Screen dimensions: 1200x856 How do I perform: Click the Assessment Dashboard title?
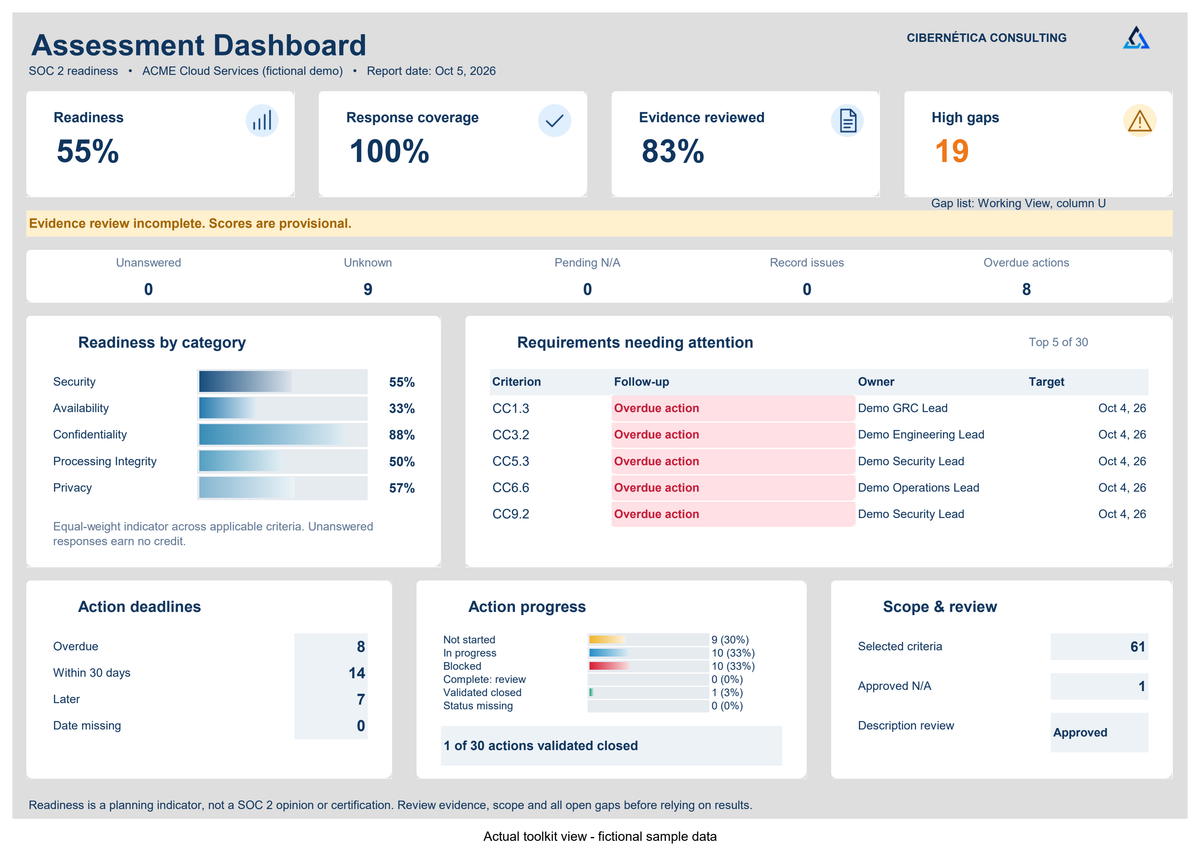[199, 45]
